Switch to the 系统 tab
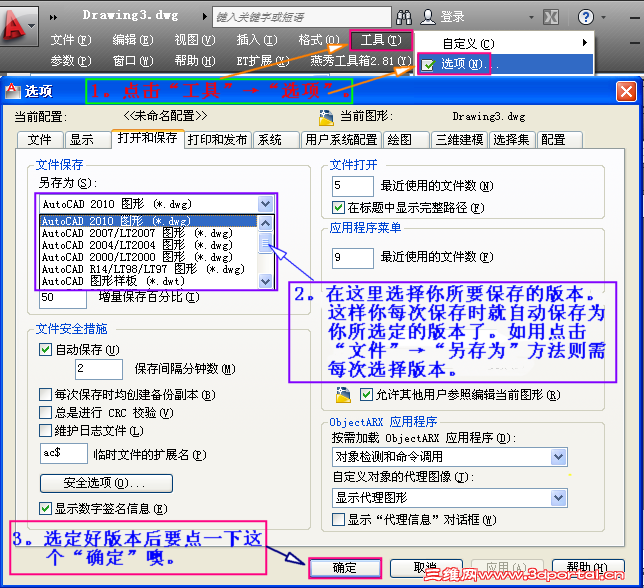 pyautogui.click(x=276, y=140)
